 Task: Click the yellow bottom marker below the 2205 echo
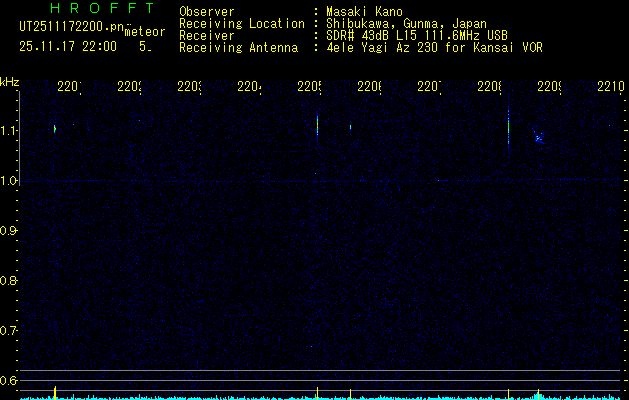(x=317, y=393)
